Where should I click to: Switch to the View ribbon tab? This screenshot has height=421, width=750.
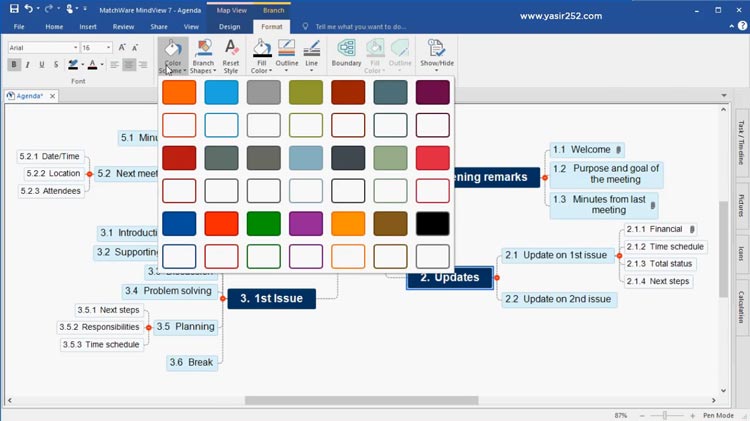pos(191,27)
